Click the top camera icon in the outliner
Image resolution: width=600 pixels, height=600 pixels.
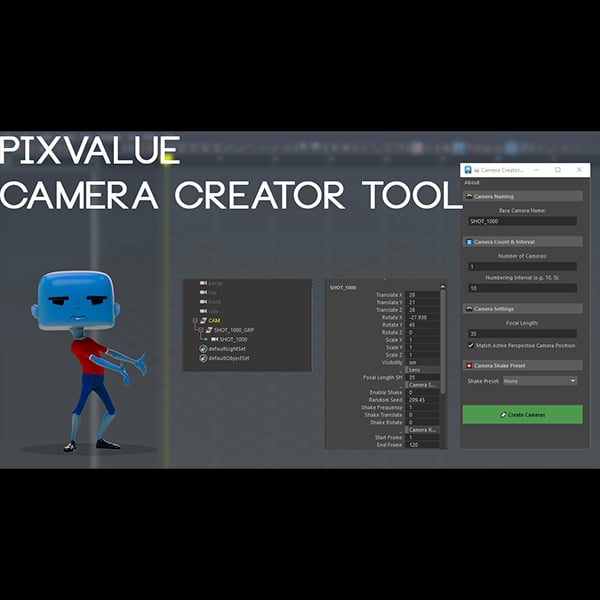tap(203, 292)
